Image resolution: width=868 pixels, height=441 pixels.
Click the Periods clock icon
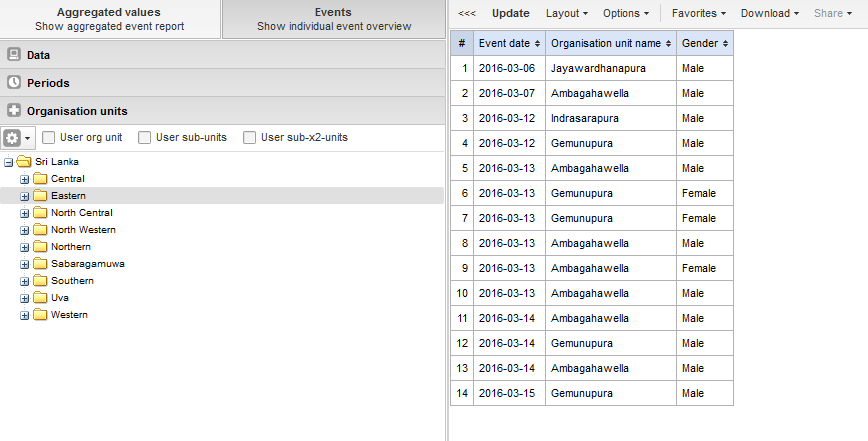tap(14, 83)
